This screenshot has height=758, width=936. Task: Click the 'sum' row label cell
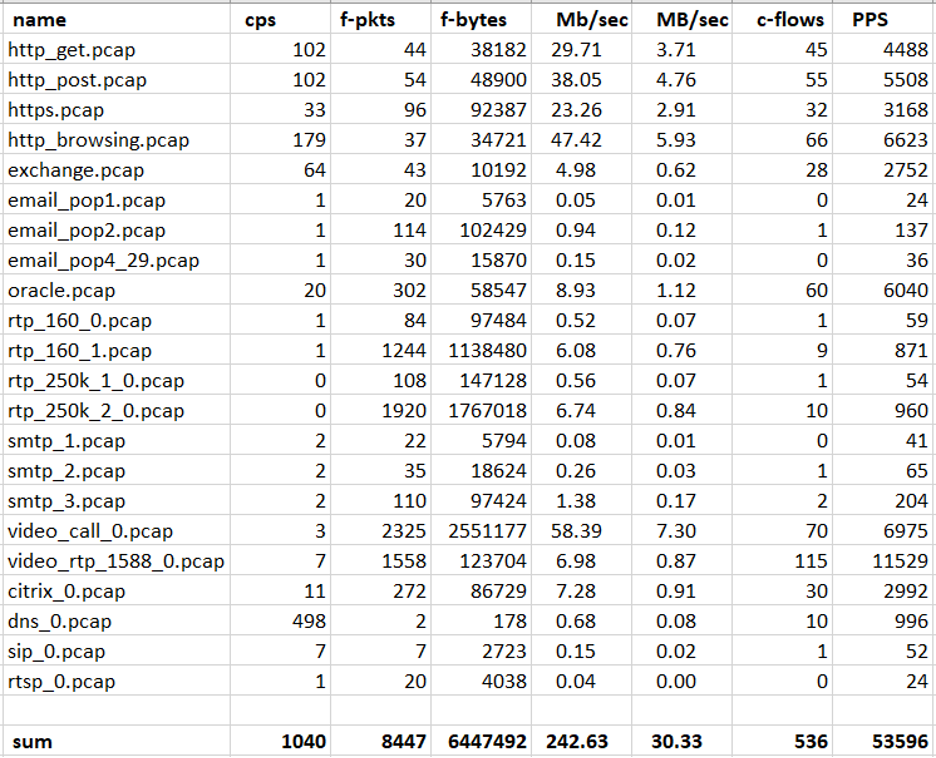coord(32,742)
